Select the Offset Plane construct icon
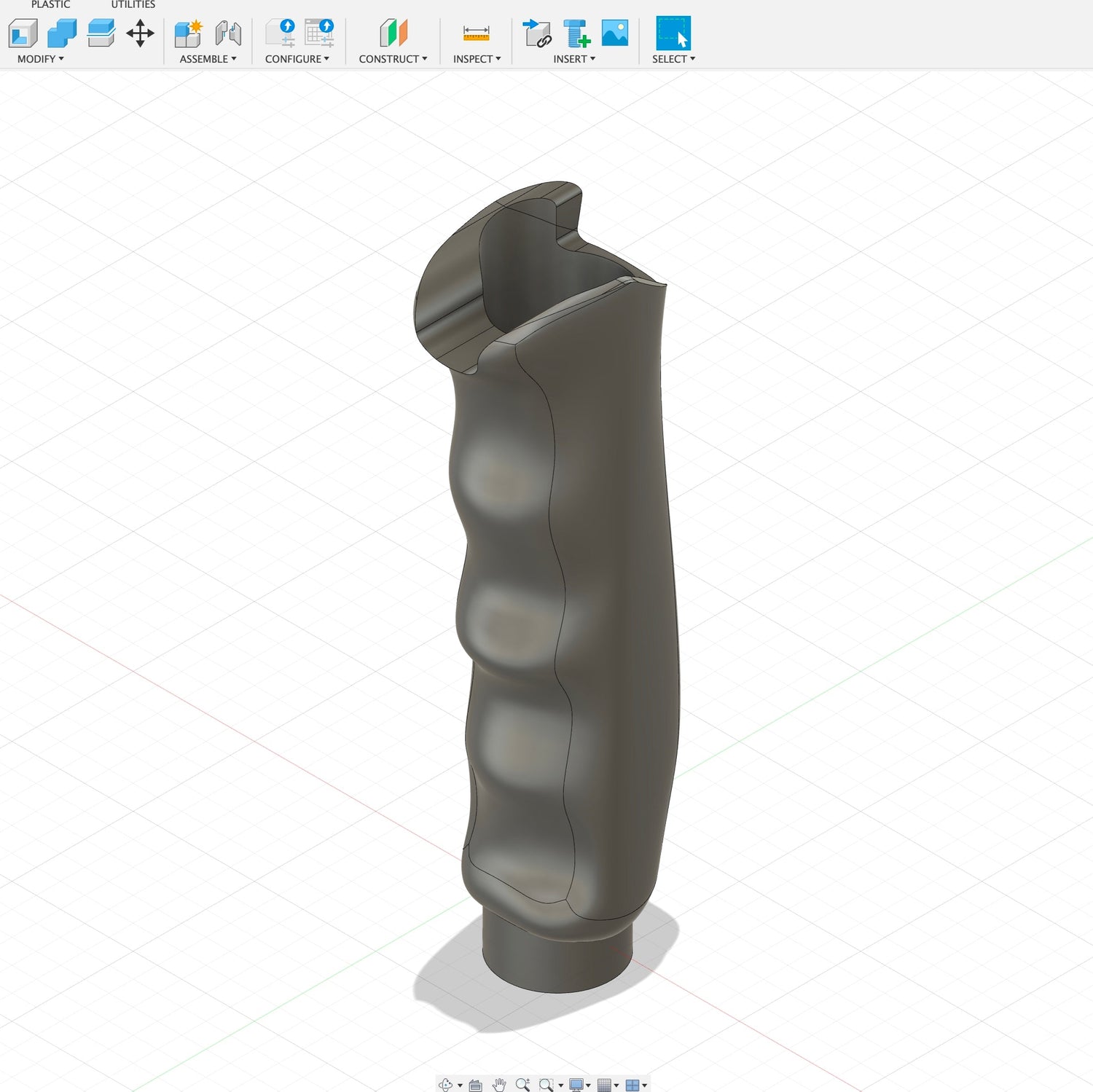The width and height of the screenshot is (1093, 1092). pos(393,34)
